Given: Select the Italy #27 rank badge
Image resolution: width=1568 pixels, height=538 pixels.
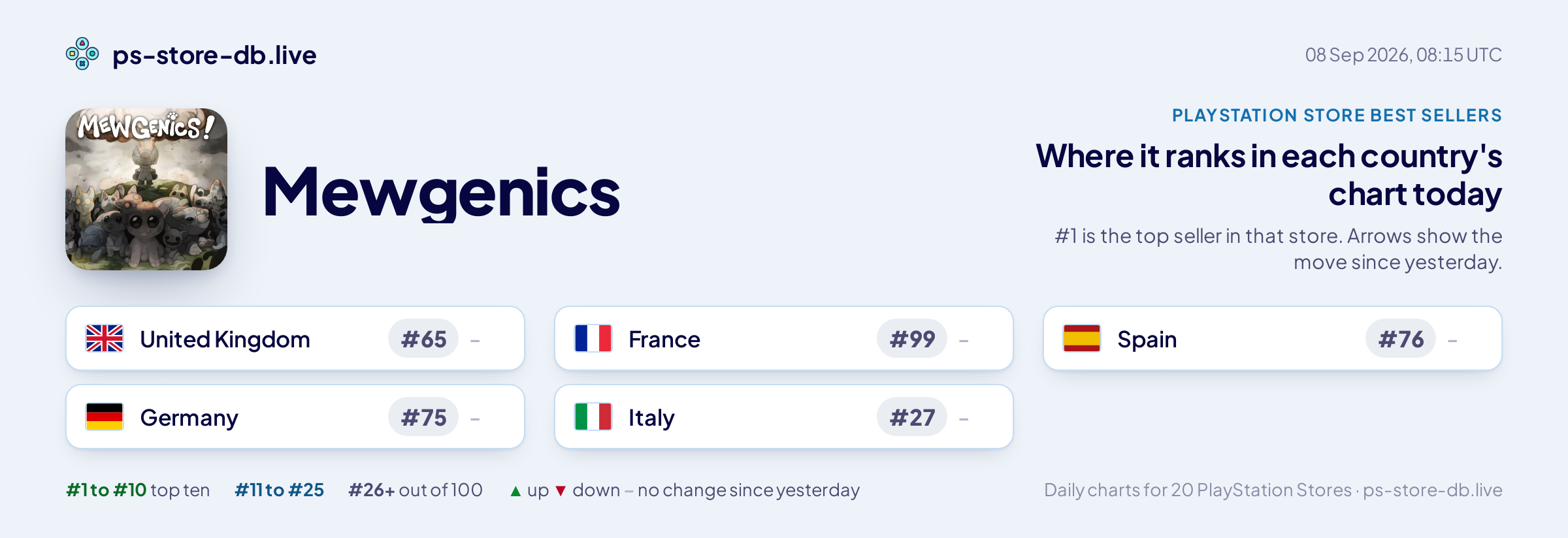Looking at the screenshot, I should point(912,417).
